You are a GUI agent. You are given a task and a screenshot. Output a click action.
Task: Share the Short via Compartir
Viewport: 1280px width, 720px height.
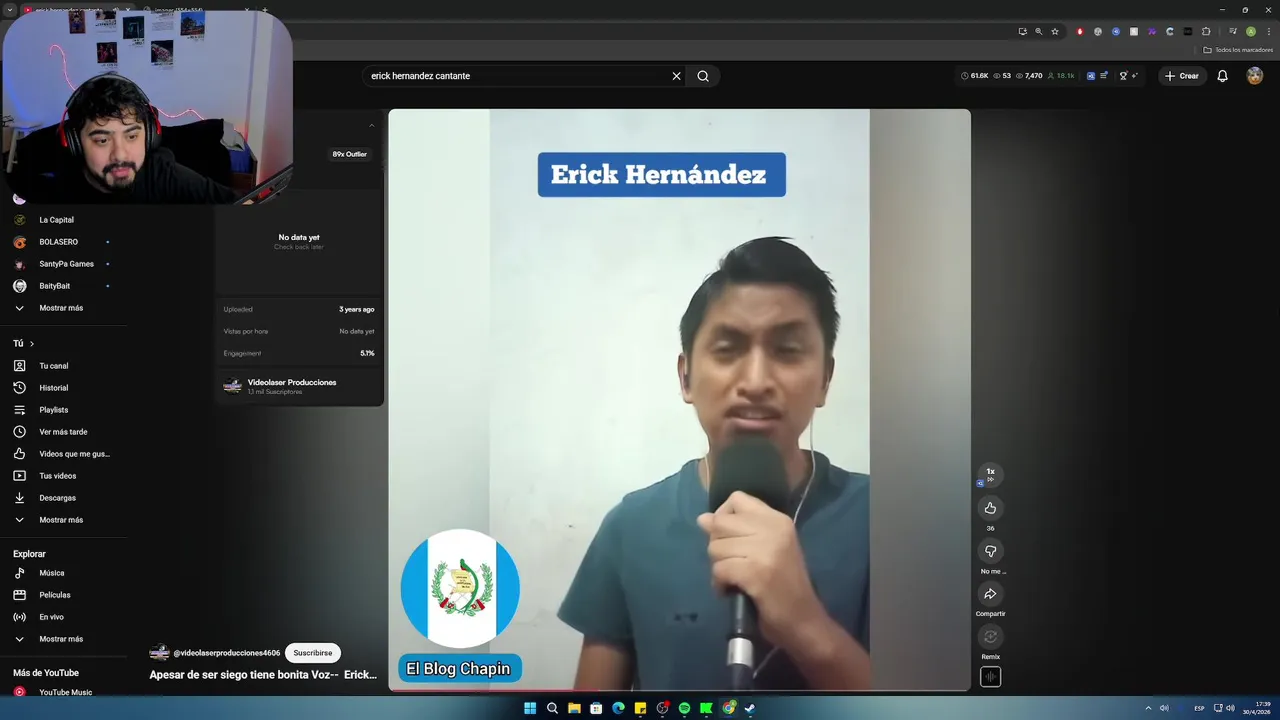tap(990, 594)
